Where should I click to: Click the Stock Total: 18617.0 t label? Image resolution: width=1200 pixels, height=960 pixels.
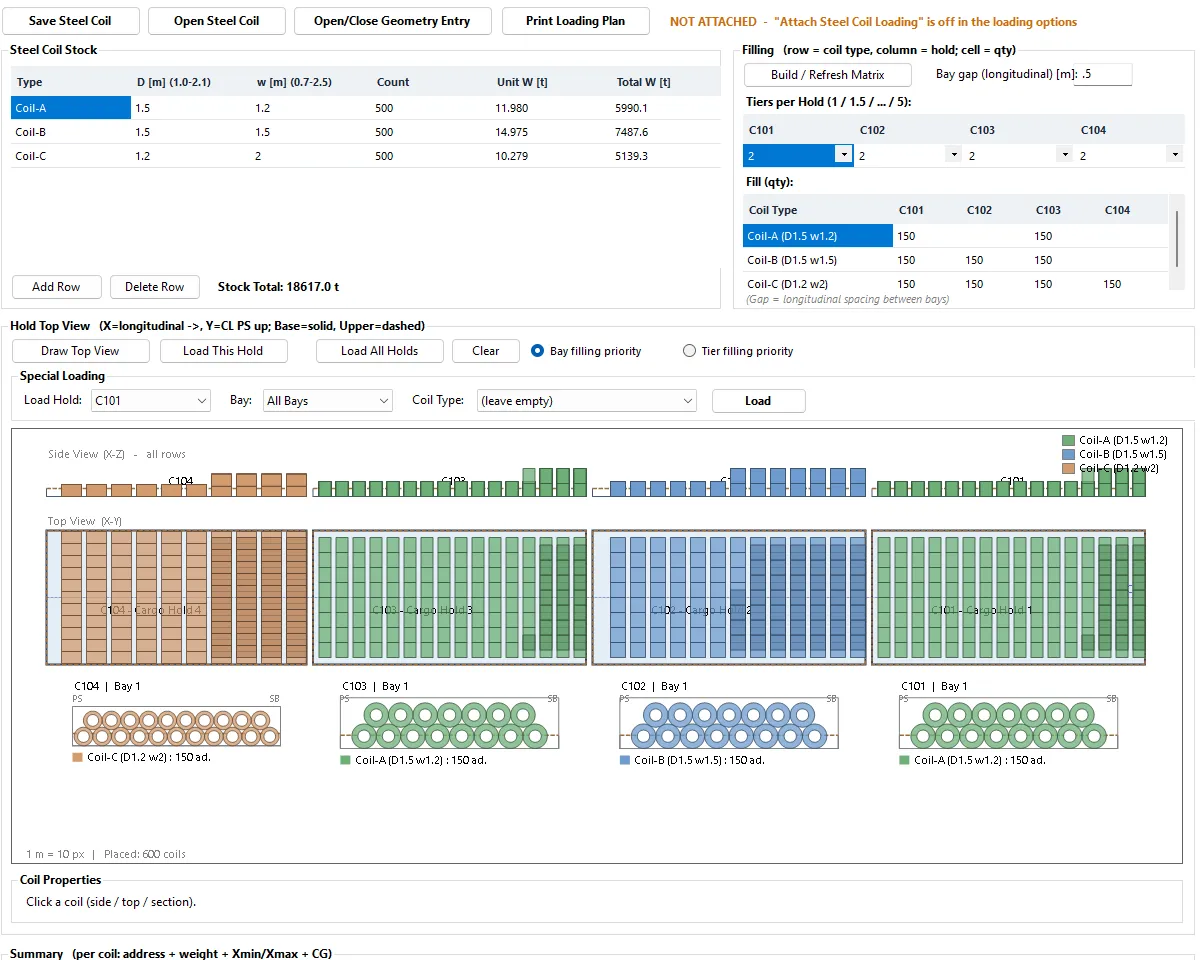coord(278,287)
